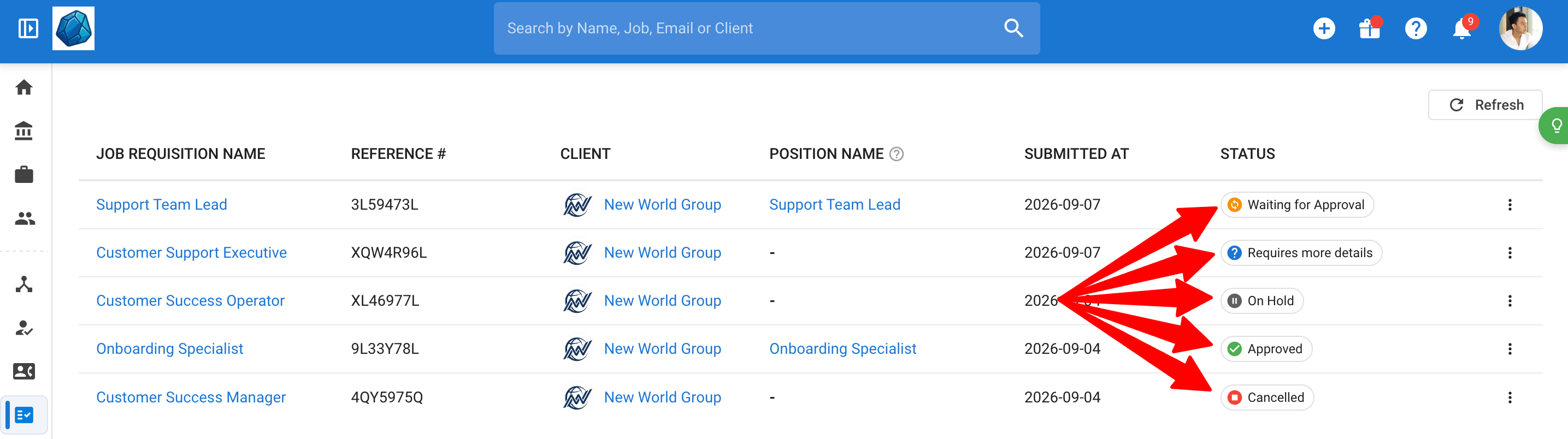This screenshot has height=439, width=1568.
Task: Open Support Team Lead position link
Action: tap(834, 204)
